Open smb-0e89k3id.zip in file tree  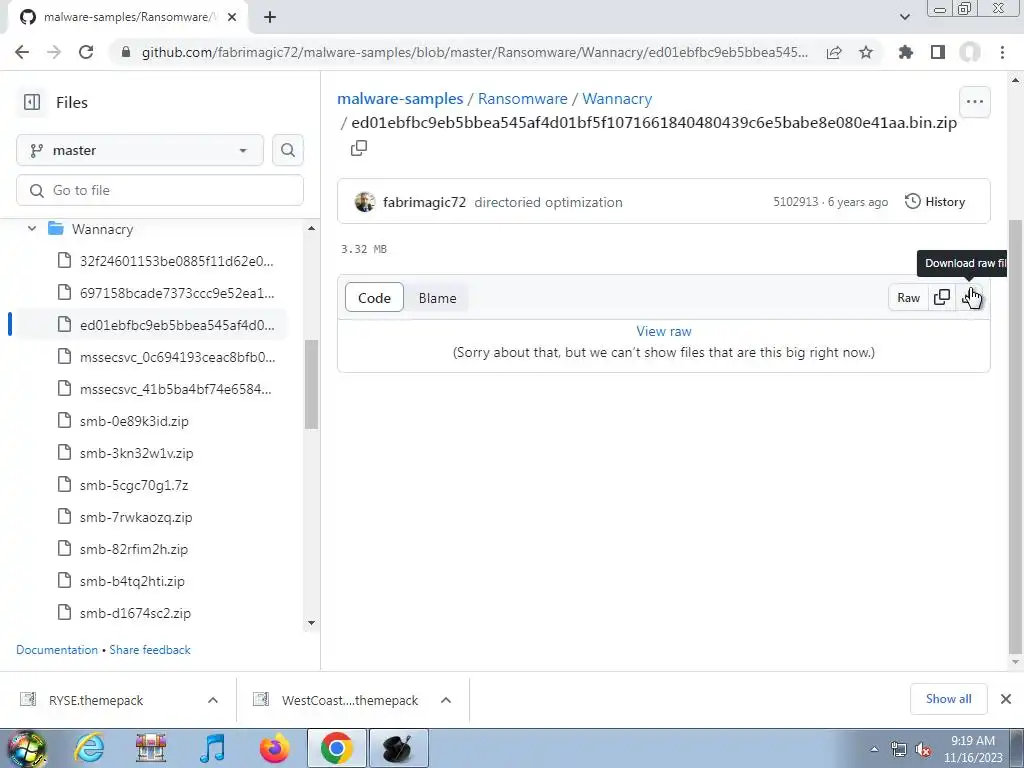[134, 421]
